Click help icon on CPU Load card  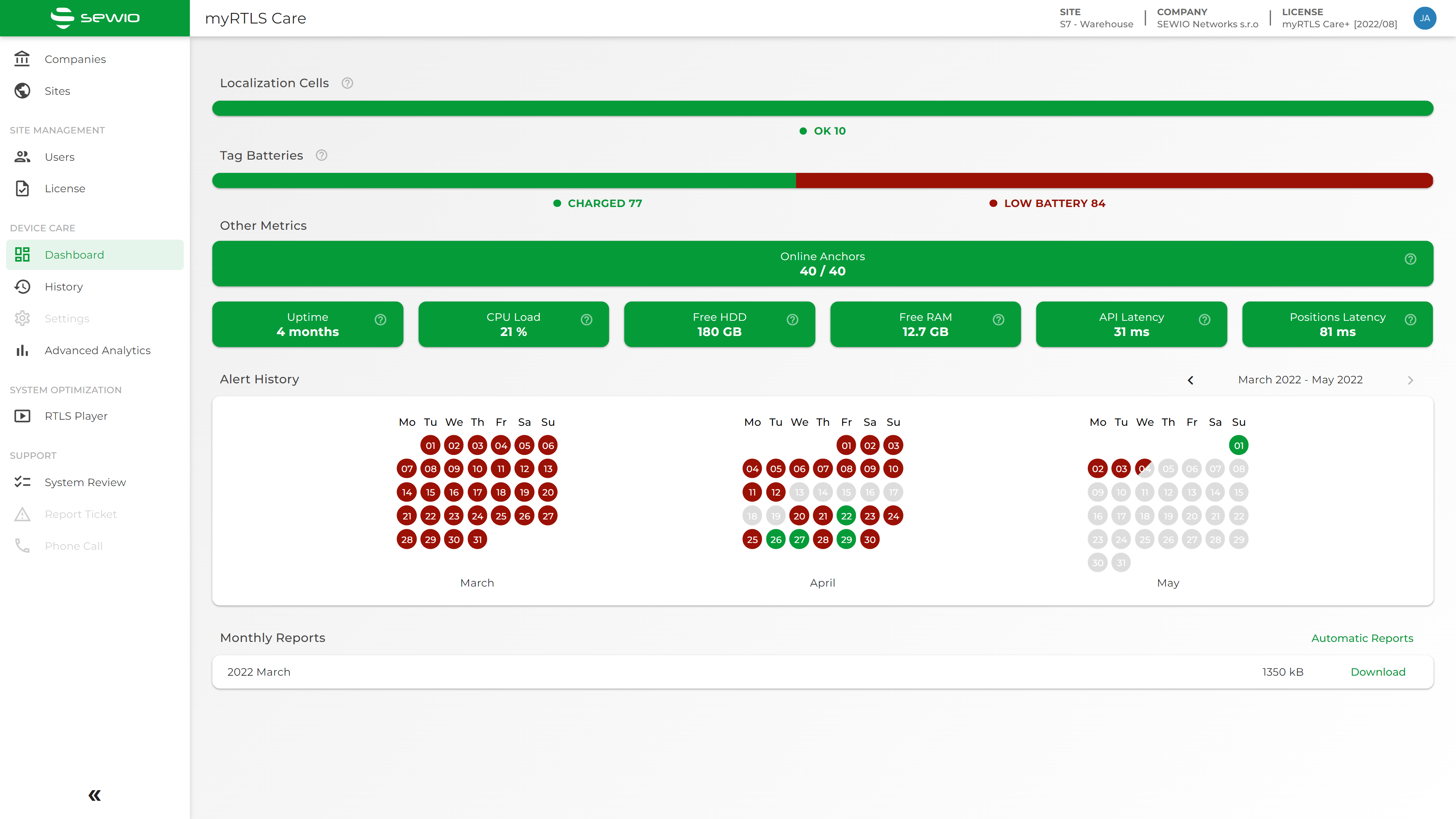coord(587,320)
